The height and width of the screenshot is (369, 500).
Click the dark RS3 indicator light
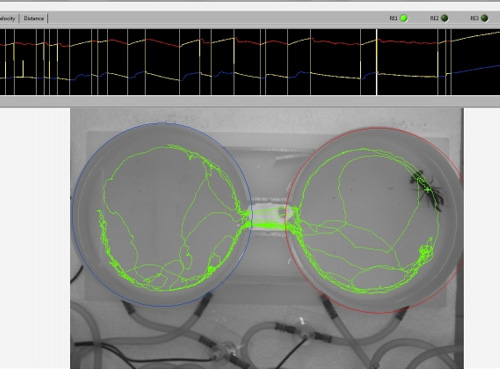click(484, 18)
